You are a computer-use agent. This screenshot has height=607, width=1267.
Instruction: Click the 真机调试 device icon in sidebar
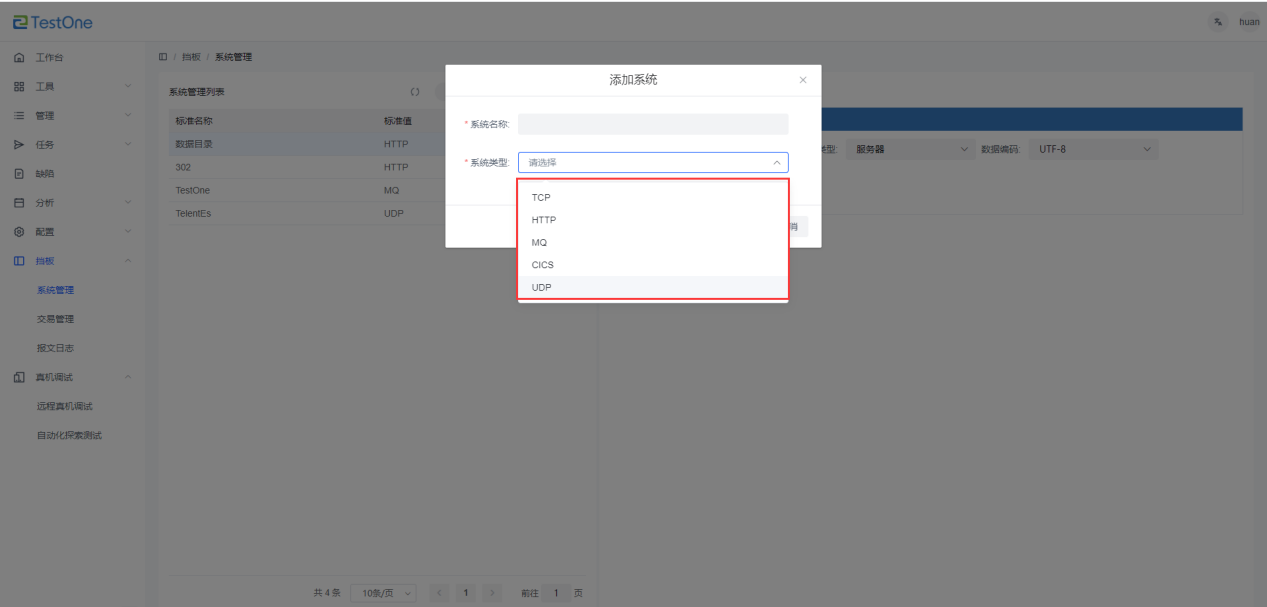[19, 377]
